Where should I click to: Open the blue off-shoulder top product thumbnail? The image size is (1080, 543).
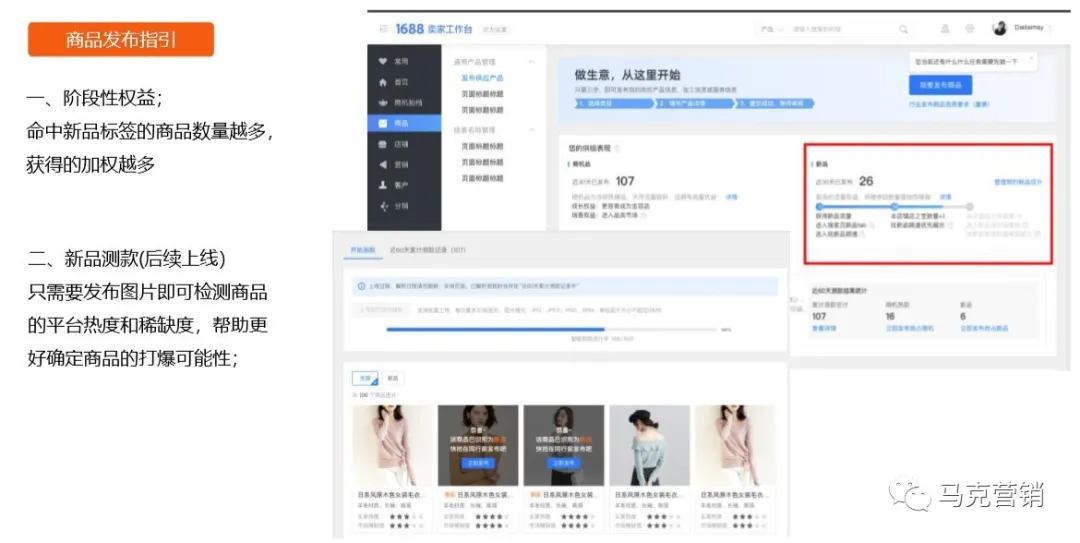[650, 446]
